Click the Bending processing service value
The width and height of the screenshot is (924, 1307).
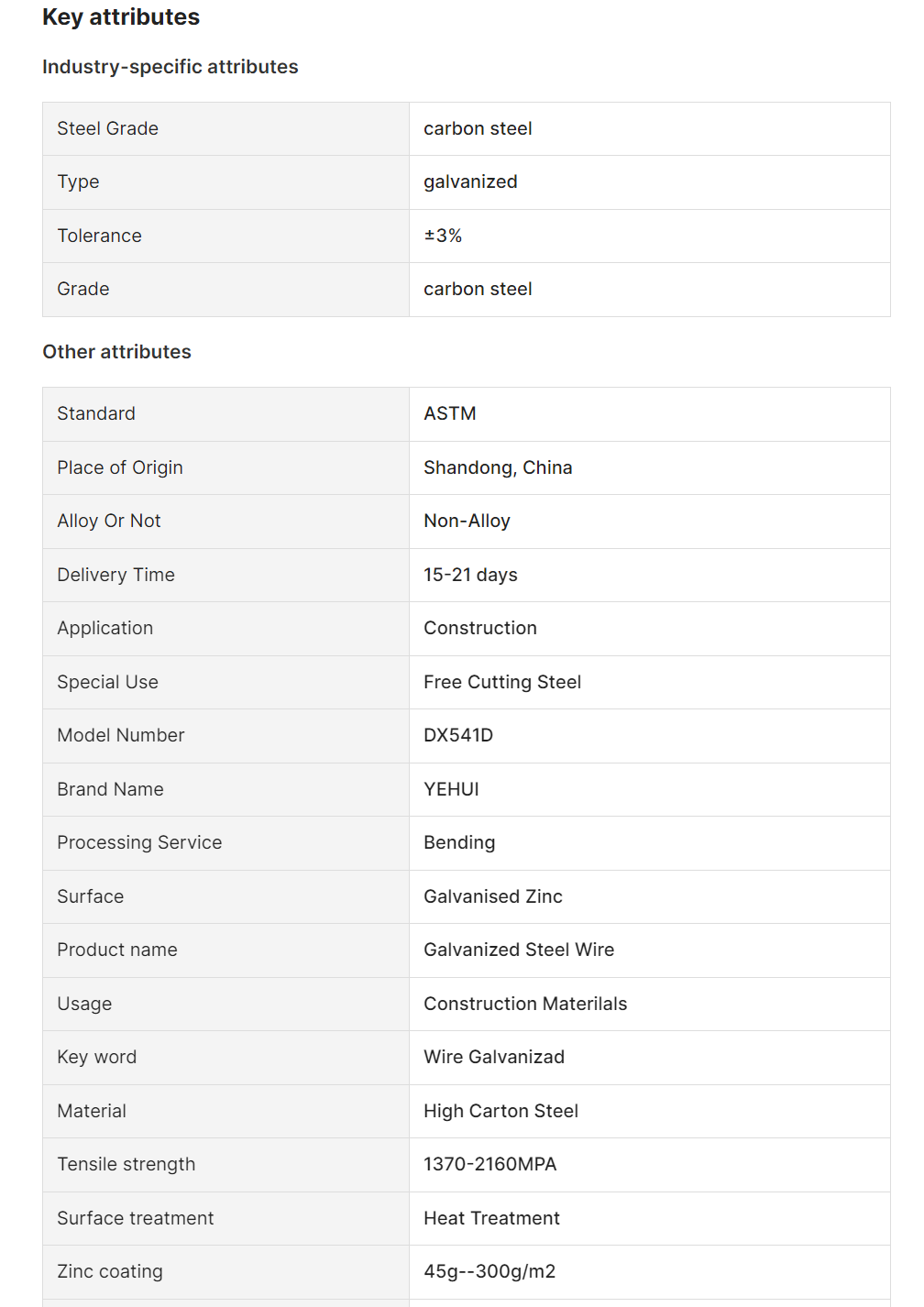pos(459,842)
